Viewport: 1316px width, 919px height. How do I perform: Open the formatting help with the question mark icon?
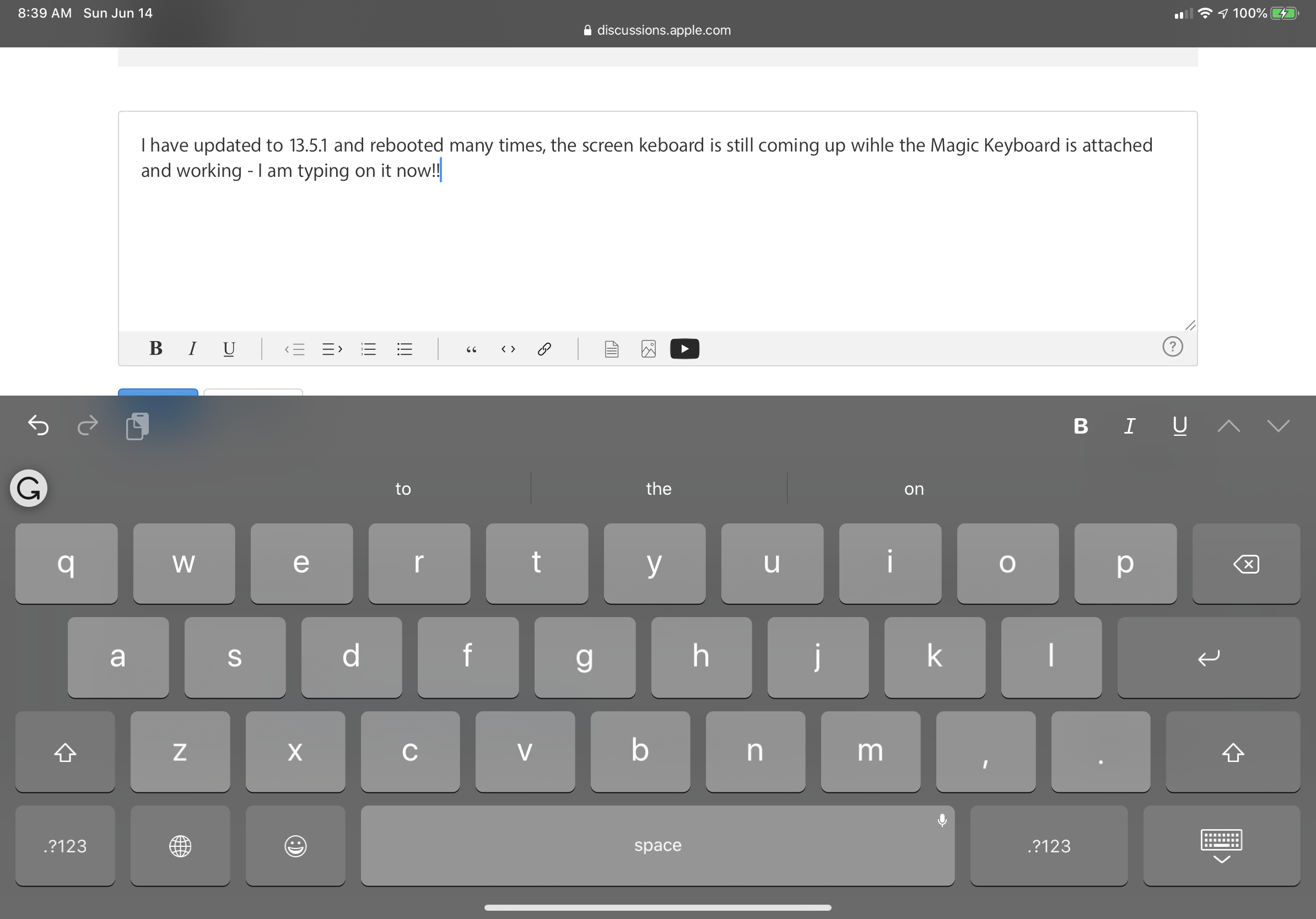tap(1173, 347)
